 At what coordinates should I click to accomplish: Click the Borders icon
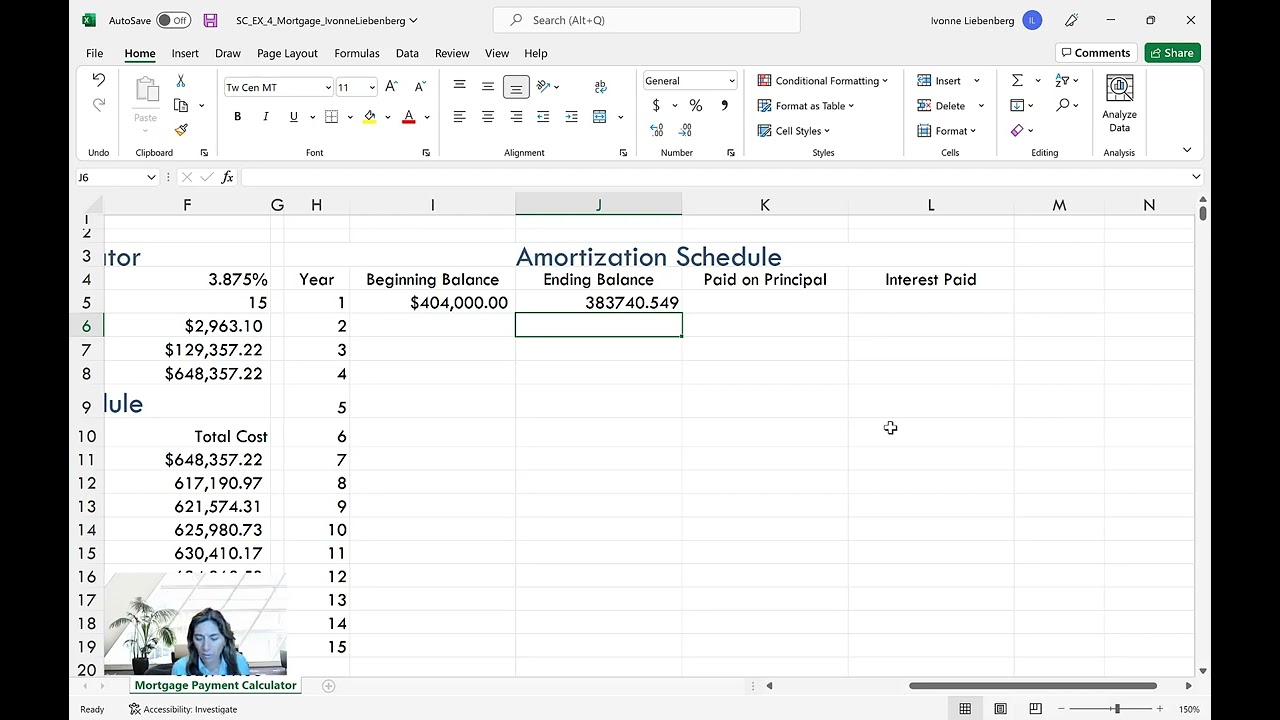click(331, 117)
